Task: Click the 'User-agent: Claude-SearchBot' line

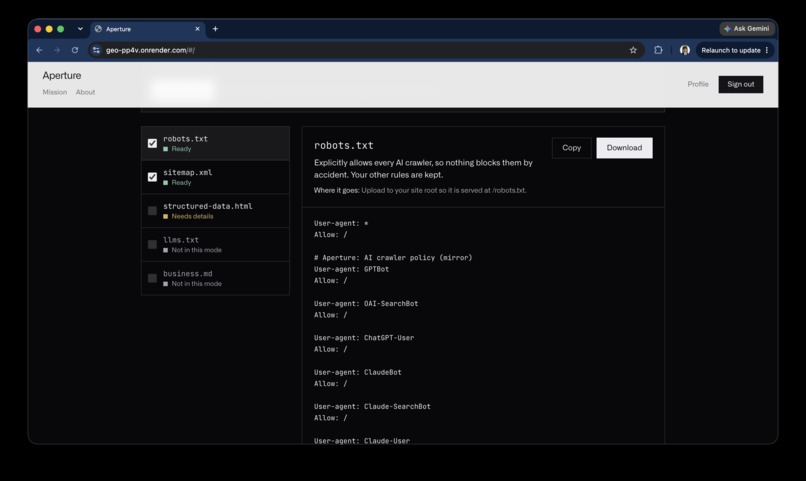Action: 372,406
